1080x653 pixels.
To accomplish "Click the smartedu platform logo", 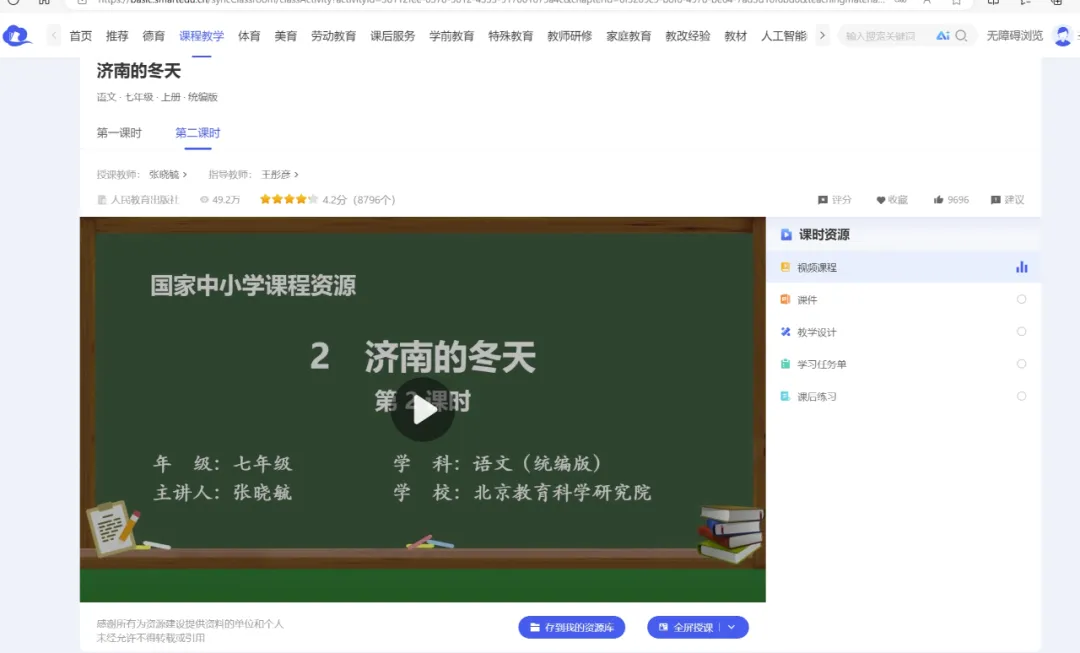I will (17, 35).
